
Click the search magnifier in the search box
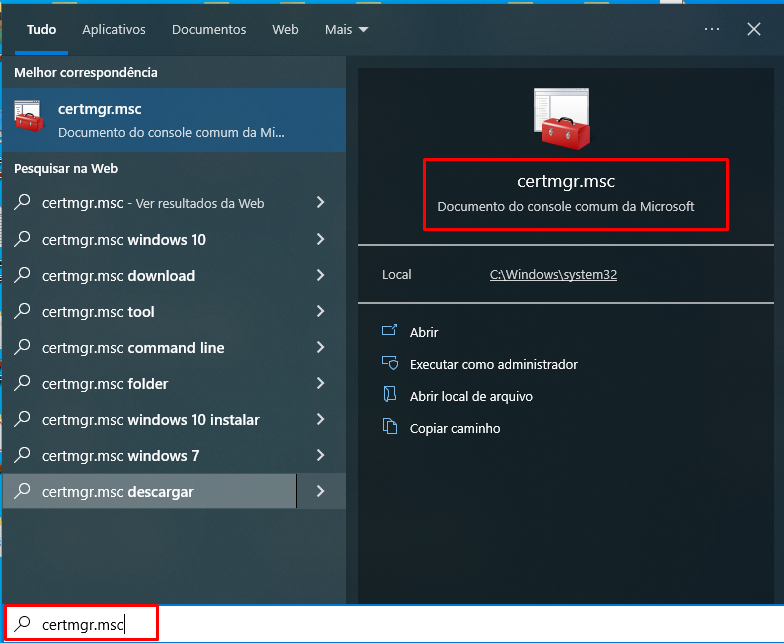[x=22, y=625]
